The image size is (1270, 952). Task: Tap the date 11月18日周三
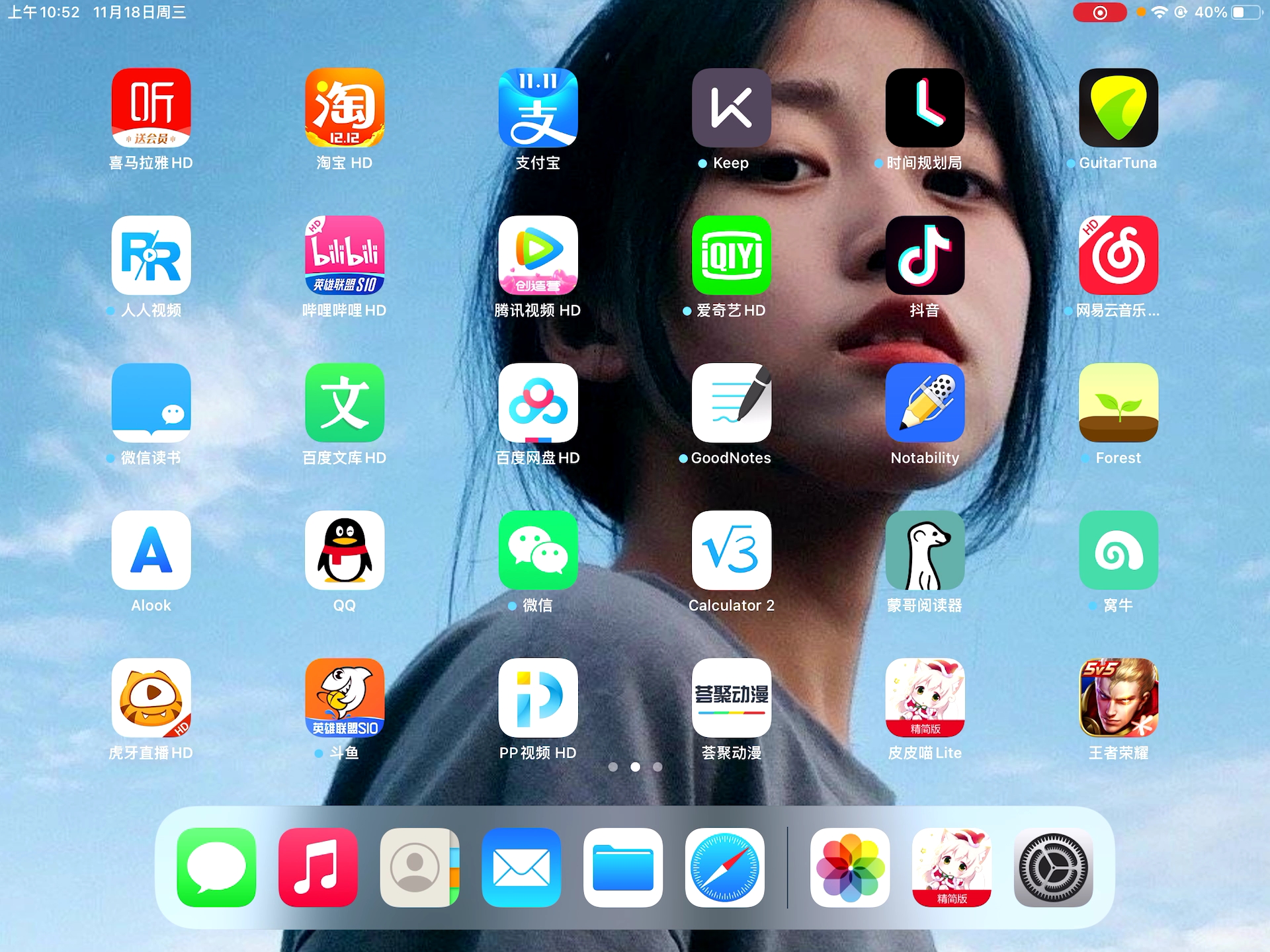click(x=140, y=13)
